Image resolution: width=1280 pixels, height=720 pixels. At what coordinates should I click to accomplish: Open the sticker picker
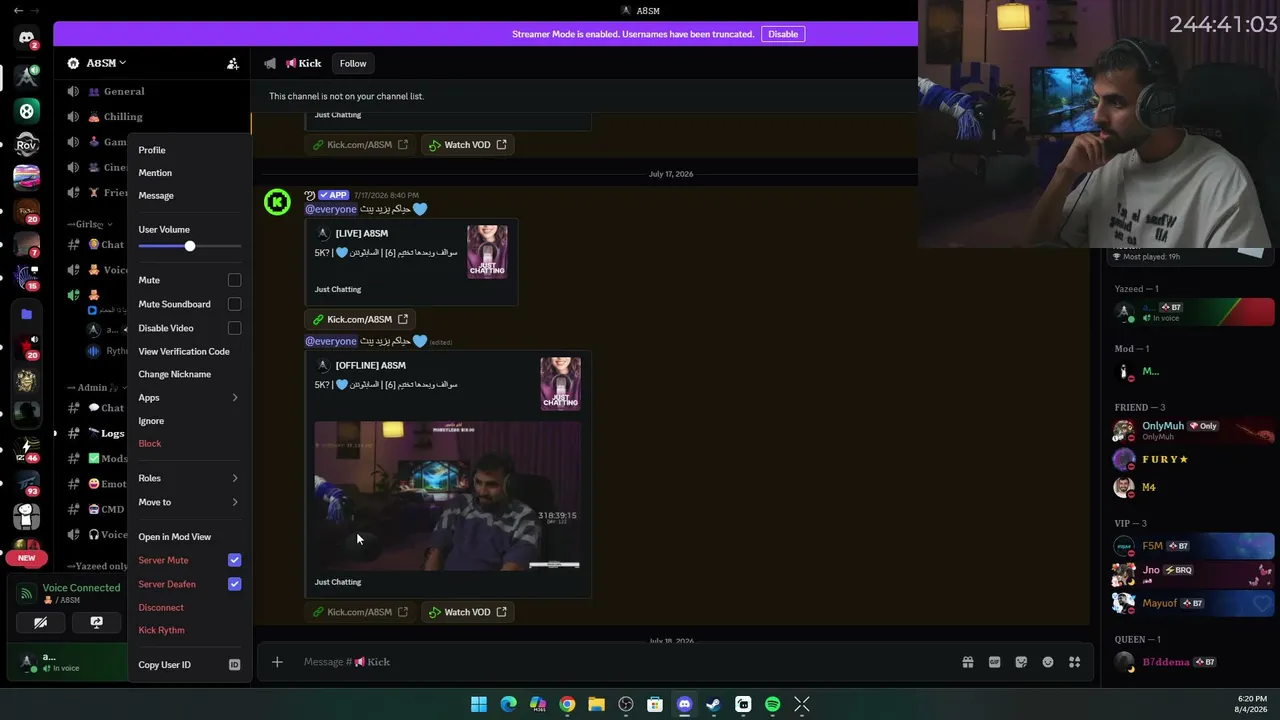tap(1021, 662)
